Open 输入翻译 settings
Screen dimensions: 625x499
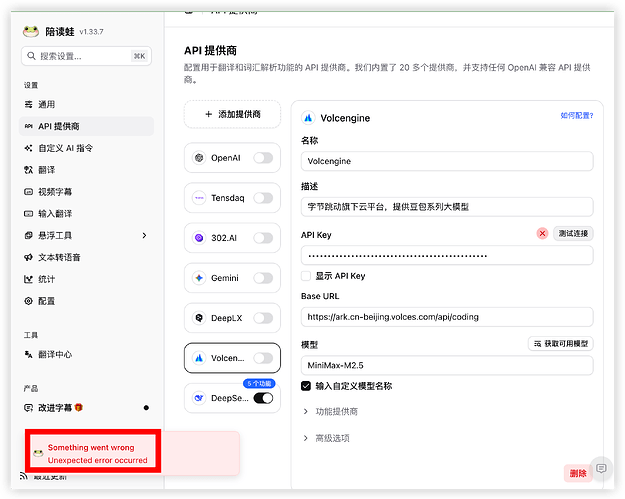86,214
